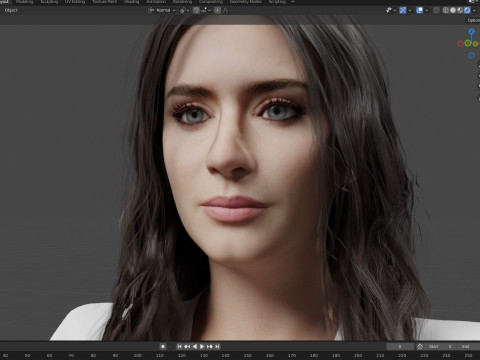Click the End frame field
This screenshot has width=480, height=360.
click(x=468, y=347)
